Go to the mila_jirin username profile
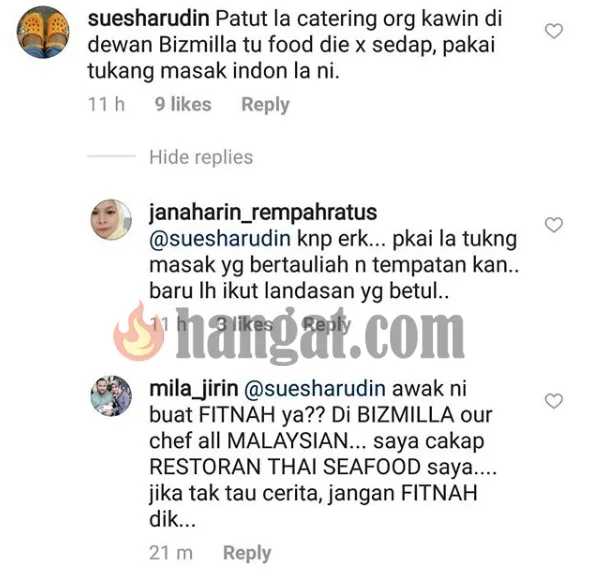Viewport: 601px width, 583px height. [x=194, y=389]
